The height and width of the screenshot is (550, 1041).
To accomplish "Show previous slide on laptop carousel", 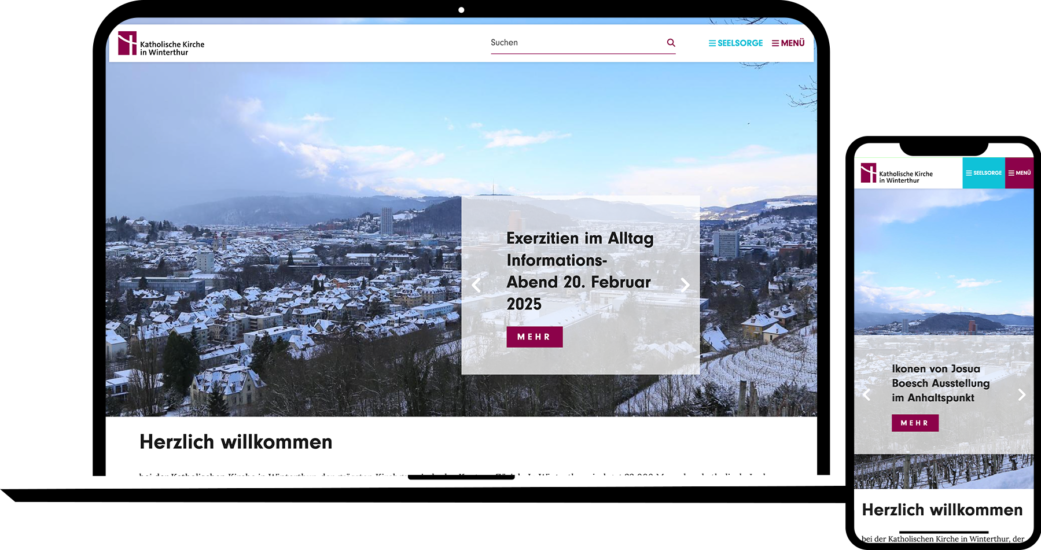I will tap(476, 286).
